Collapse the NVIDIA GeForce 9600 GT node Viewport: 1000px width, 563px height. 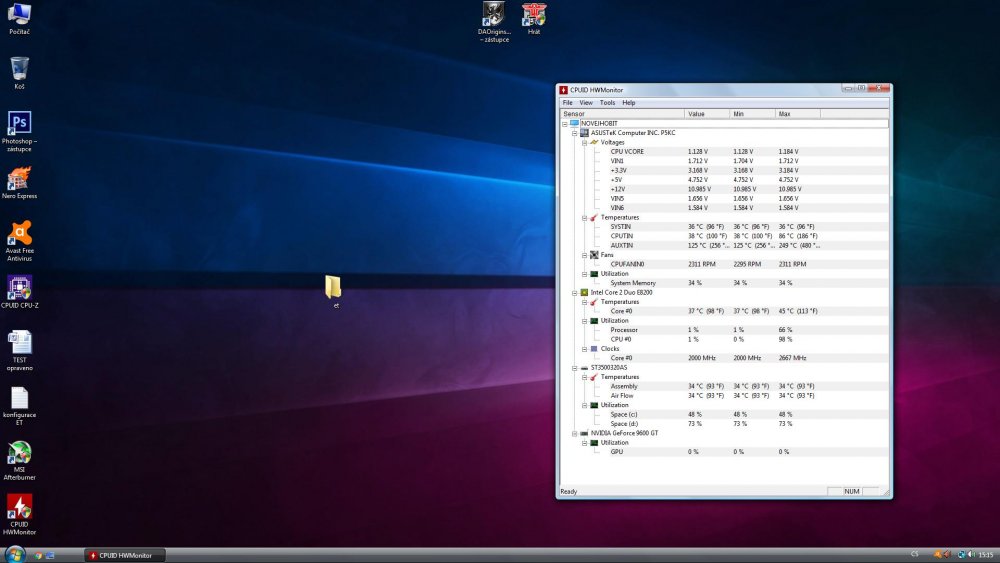(575, 434)
